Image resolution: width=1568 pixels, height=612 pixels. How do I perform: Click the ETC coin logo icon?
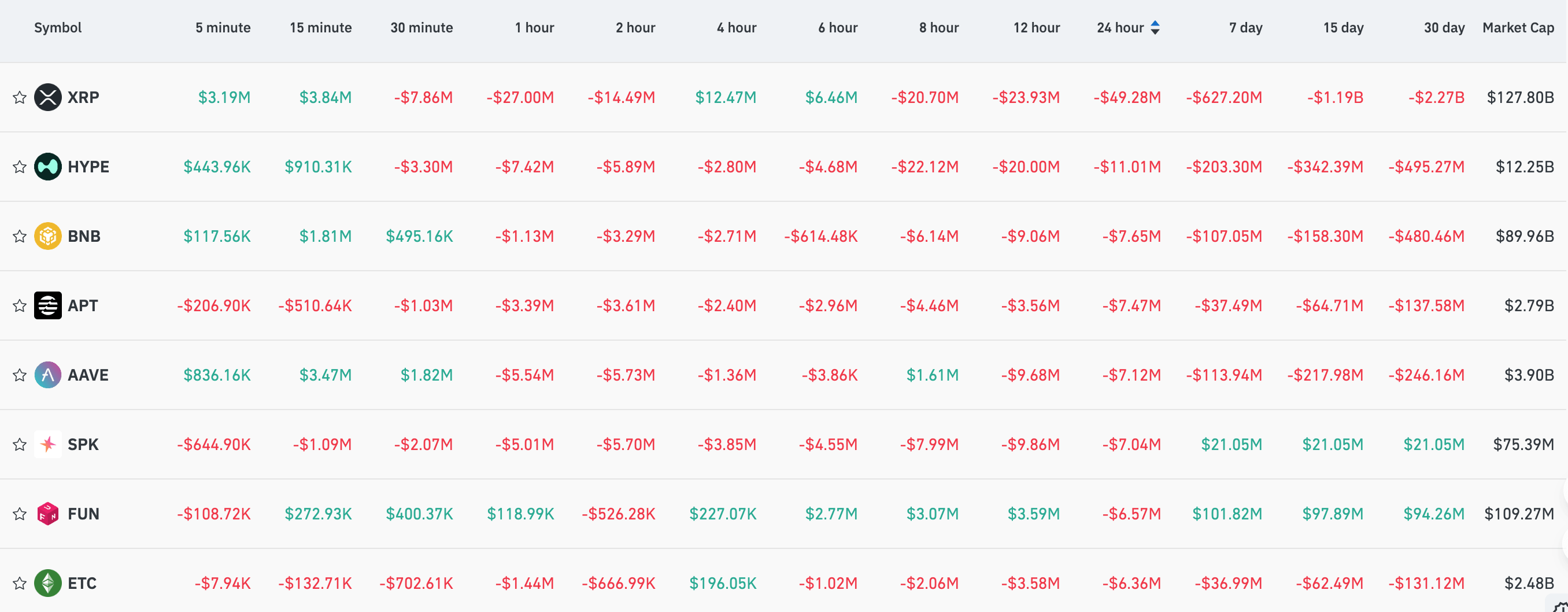click(47, 584)
